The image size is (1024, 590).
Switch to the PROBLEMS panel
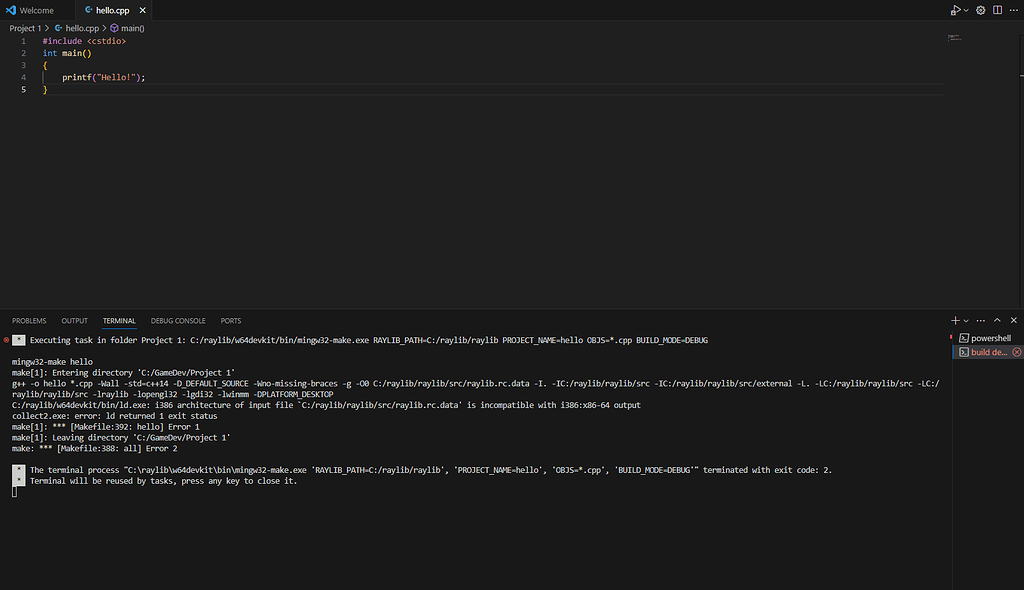pos(29,320)
